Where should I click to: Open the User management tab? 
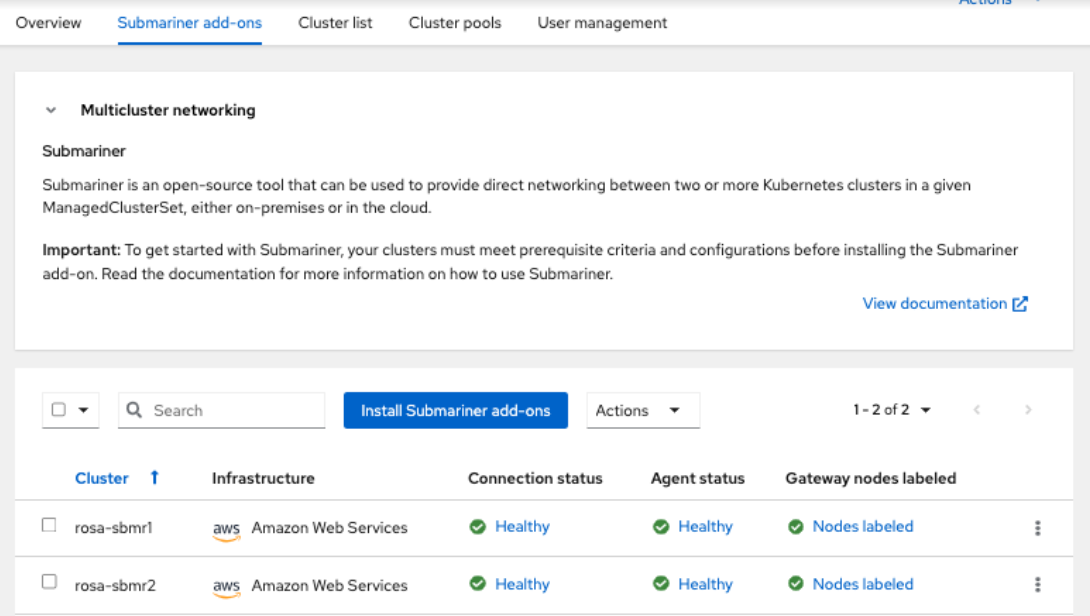coord(602,22)
